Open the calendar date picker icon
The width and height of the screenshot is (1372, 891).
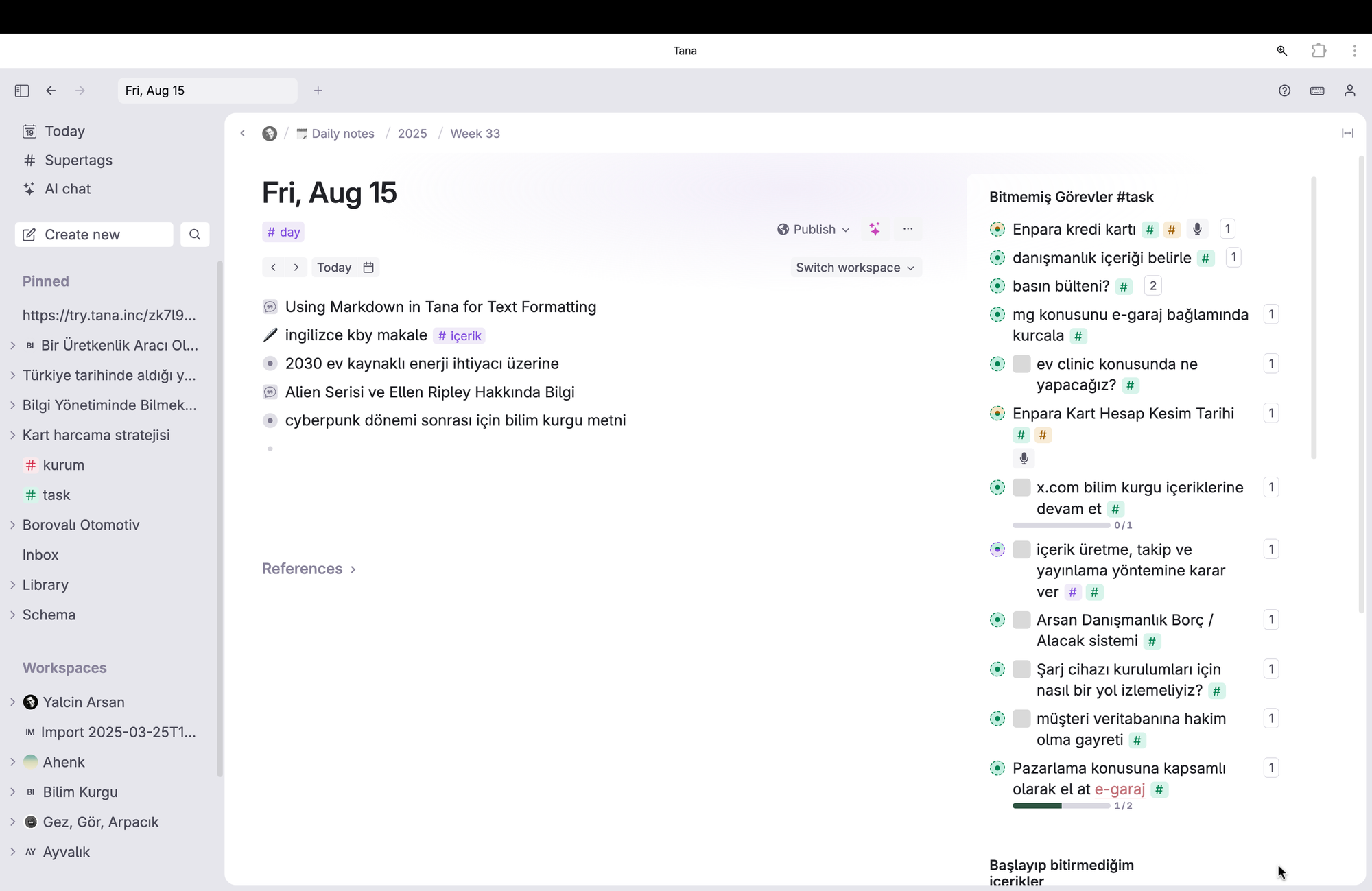click(368, 268)
